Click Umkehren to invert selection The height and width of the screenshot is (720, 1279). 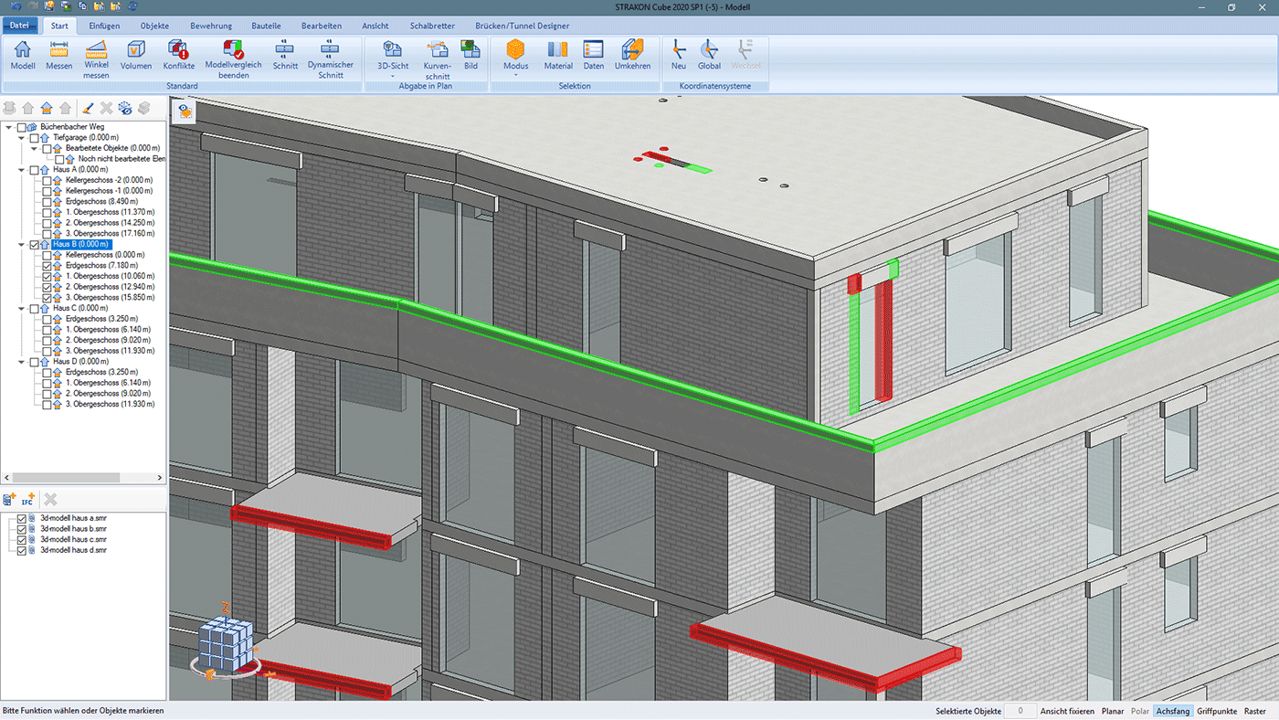pos(632,54)
